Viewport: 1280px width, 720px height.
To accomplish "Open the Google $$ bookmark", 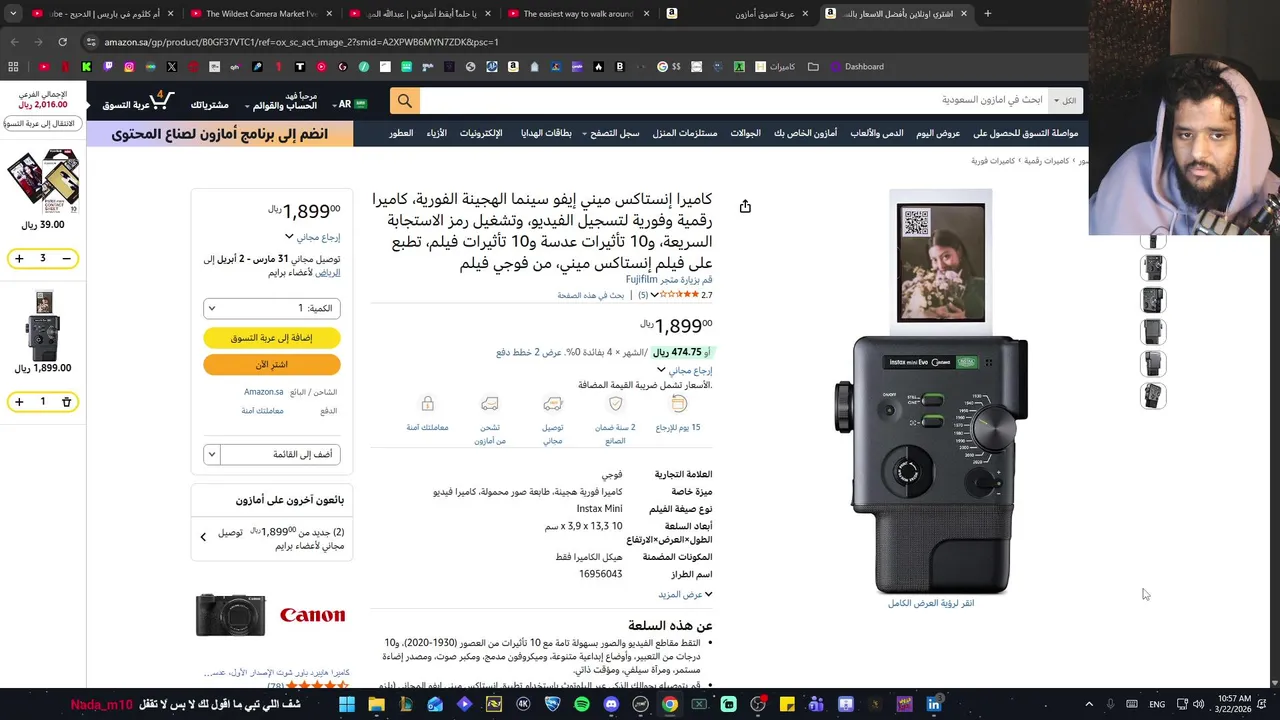I will click(x=669, y=67).
